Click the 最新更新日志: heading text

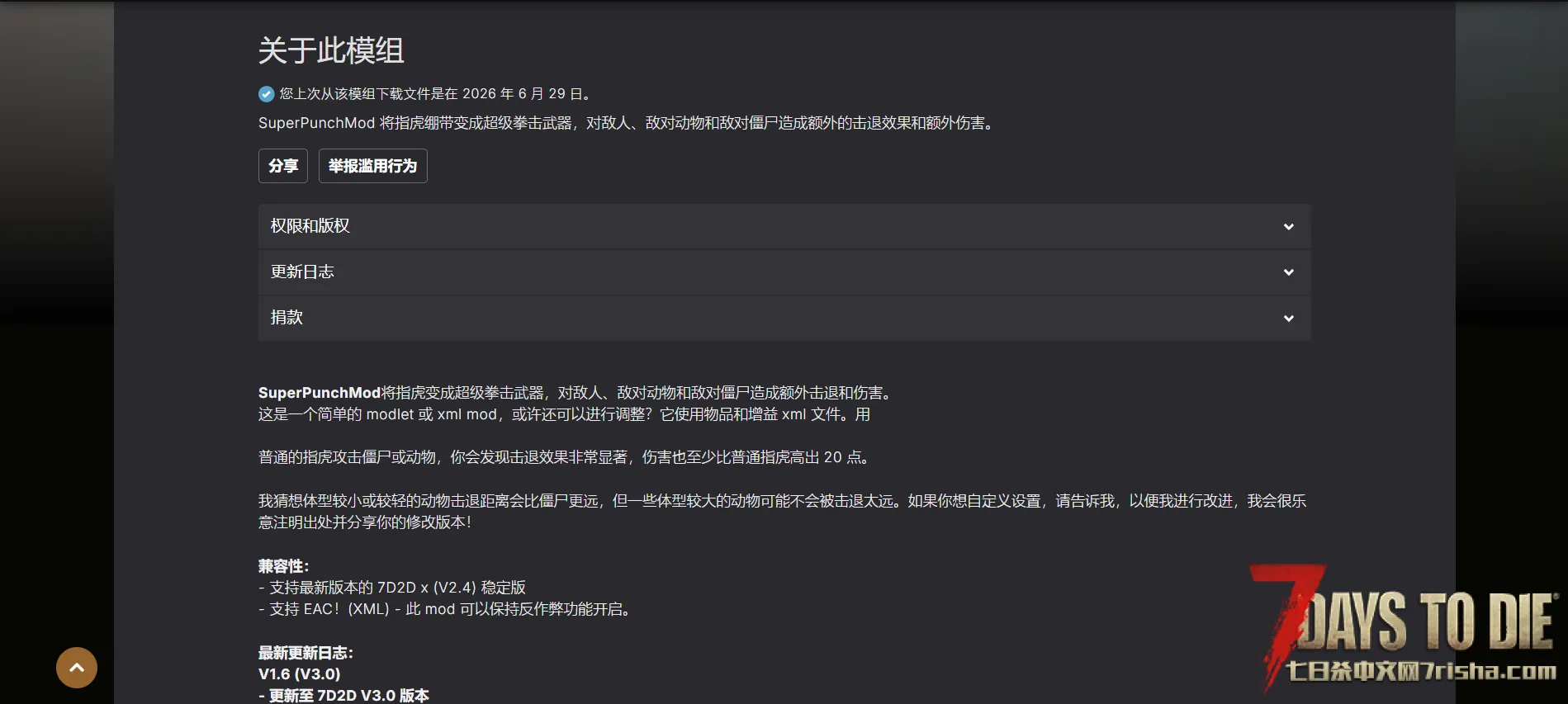[306, 653]
